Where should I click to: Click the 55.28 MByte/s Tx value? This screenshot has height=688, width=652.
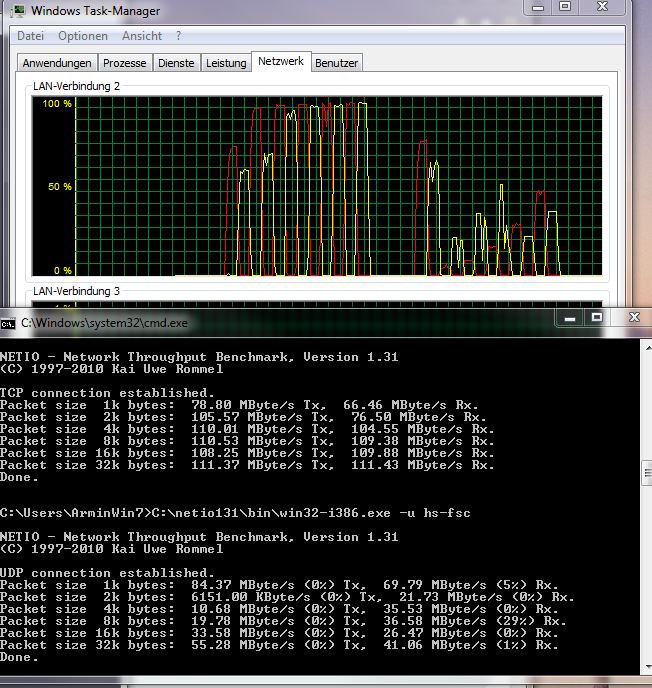279,645
